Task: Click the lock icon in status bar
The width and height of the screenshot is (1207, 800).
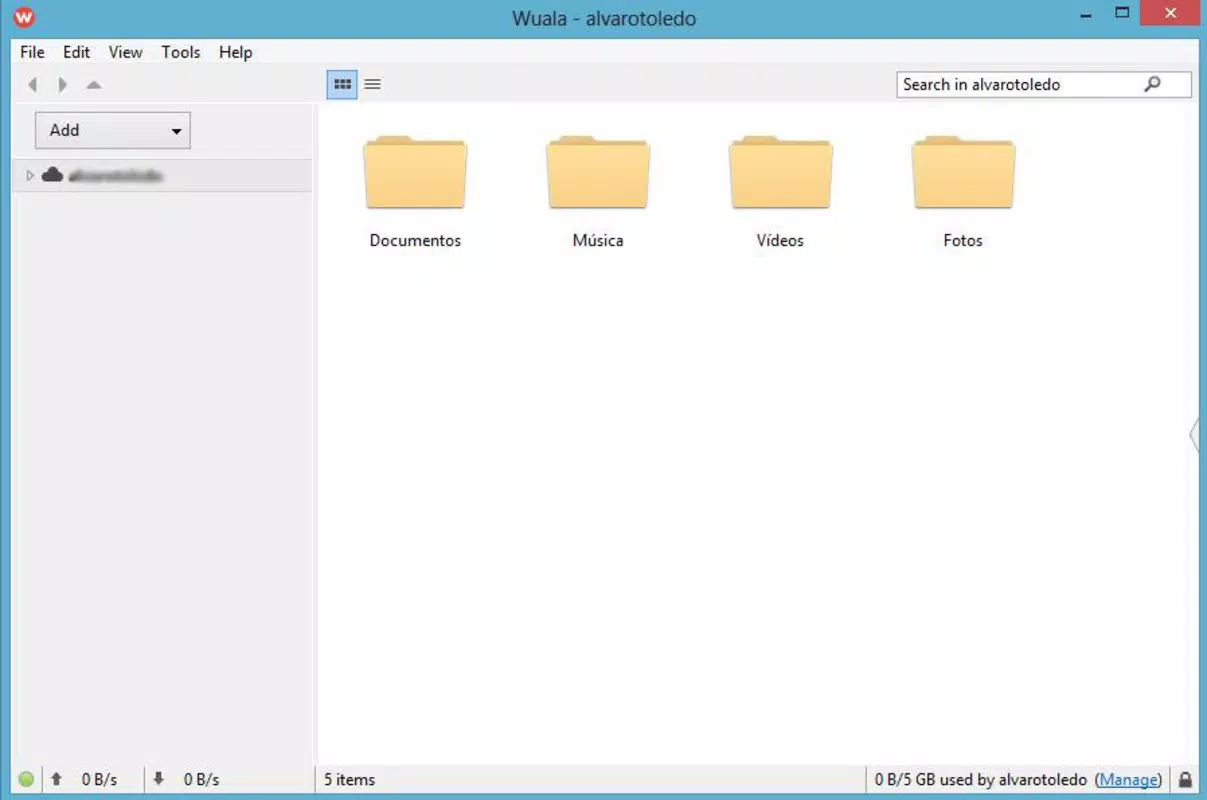Action: (x=1185, y=779)
